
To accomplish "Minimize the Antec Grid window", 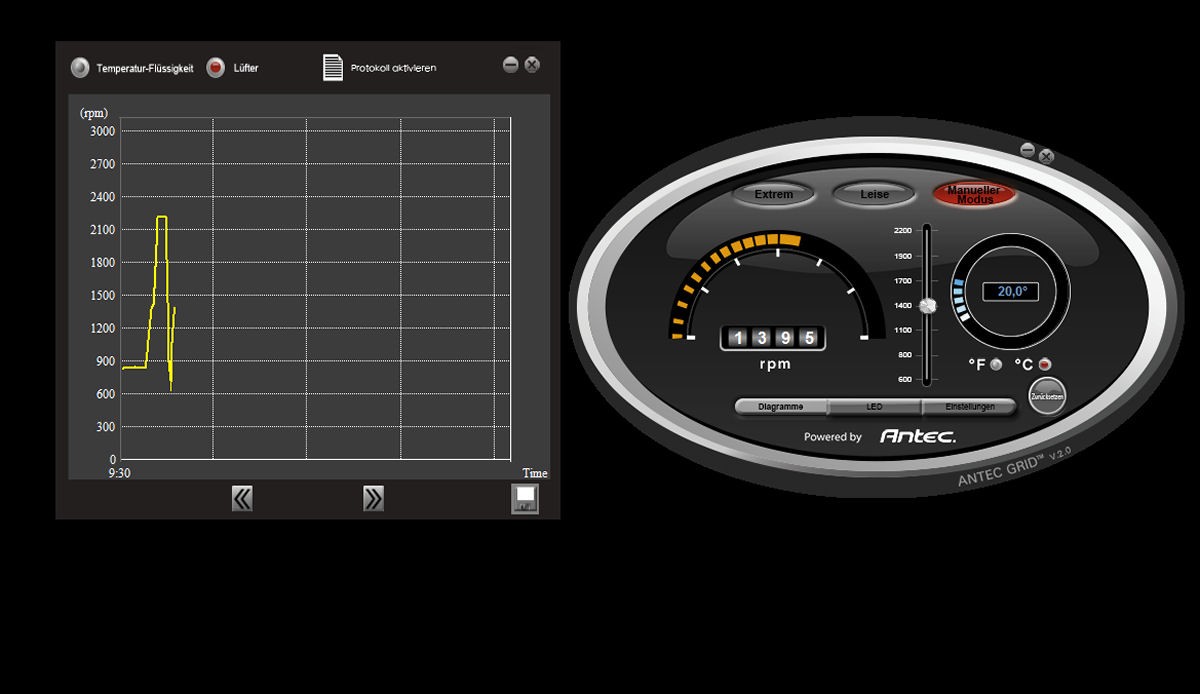I will (1027, 149).
